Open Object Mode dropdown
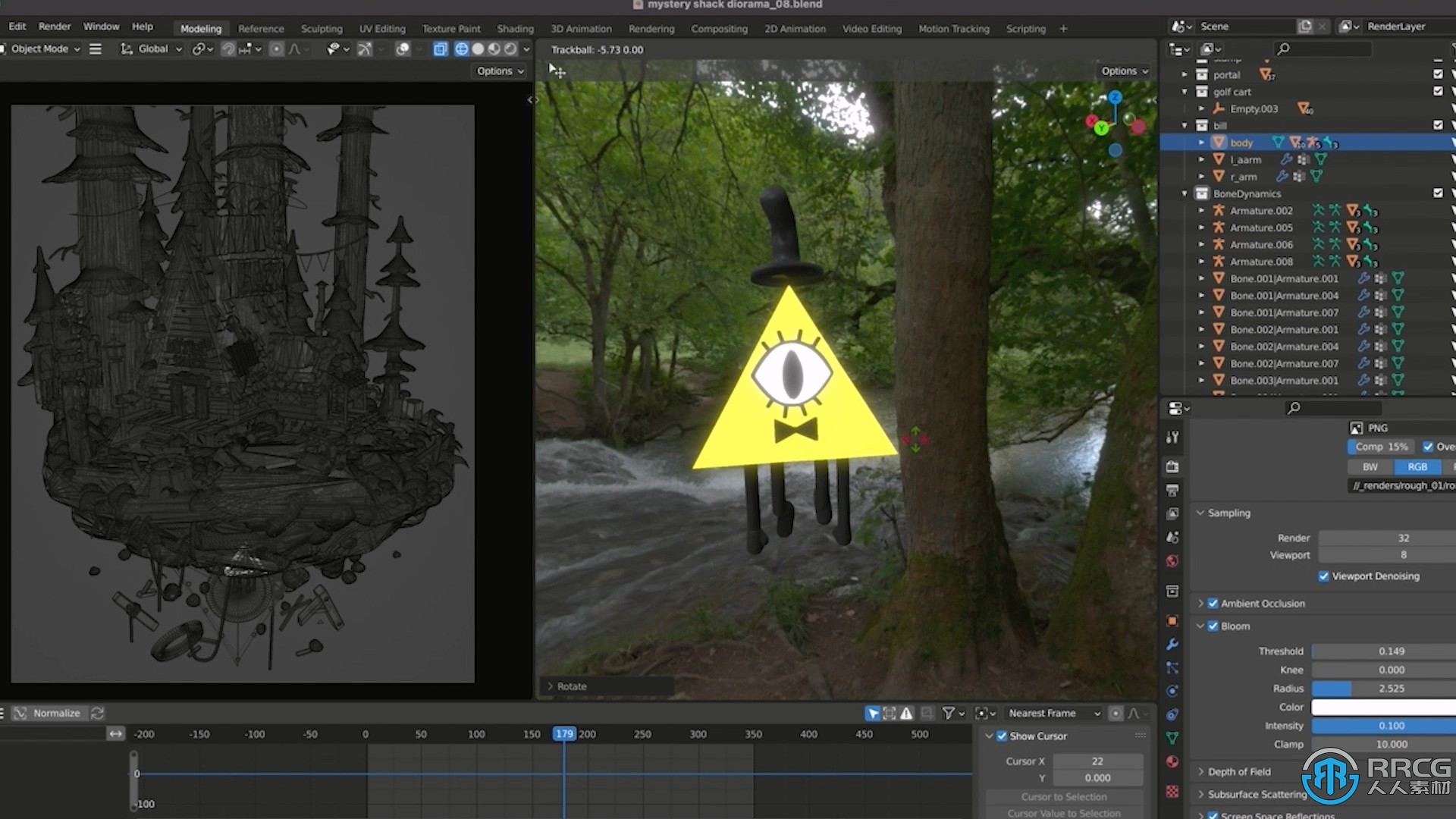The width and height of the screenshot is (1456, 819). click(42, 49)
